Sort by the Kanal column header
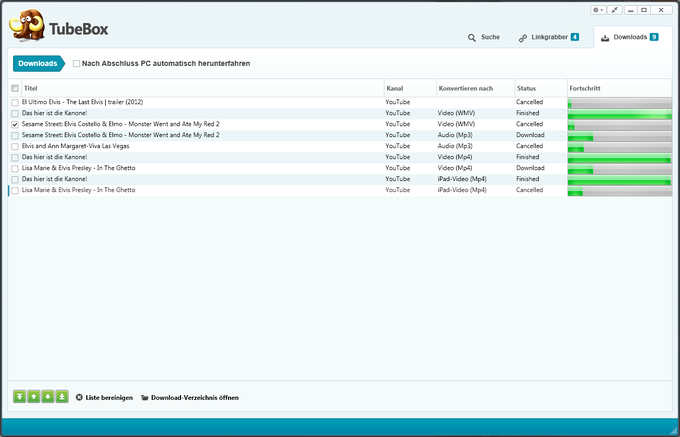Screen dimensions: 680x437 pos(410,88)
